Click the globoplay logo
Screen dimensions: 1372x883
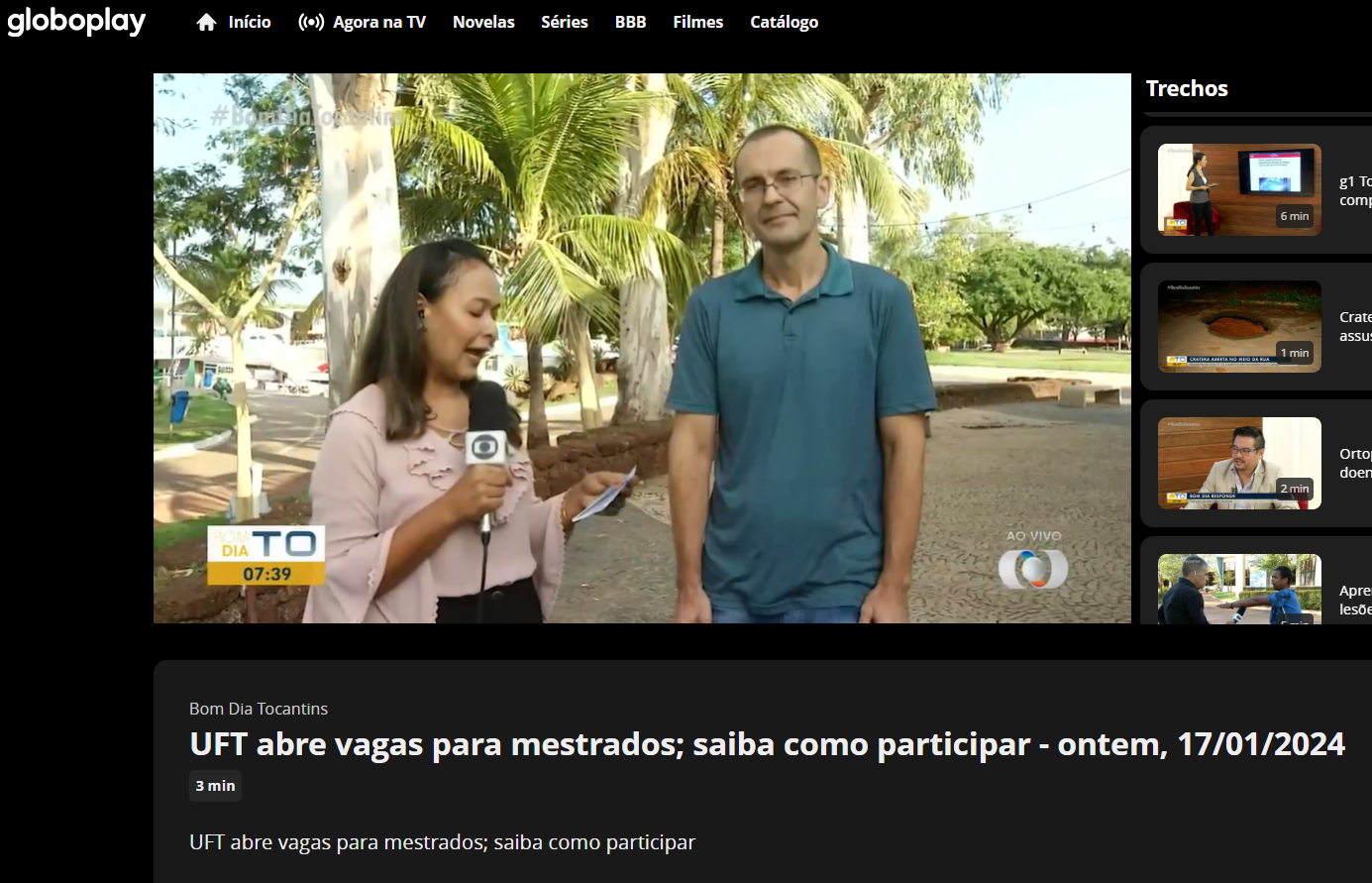pos(76,21)
